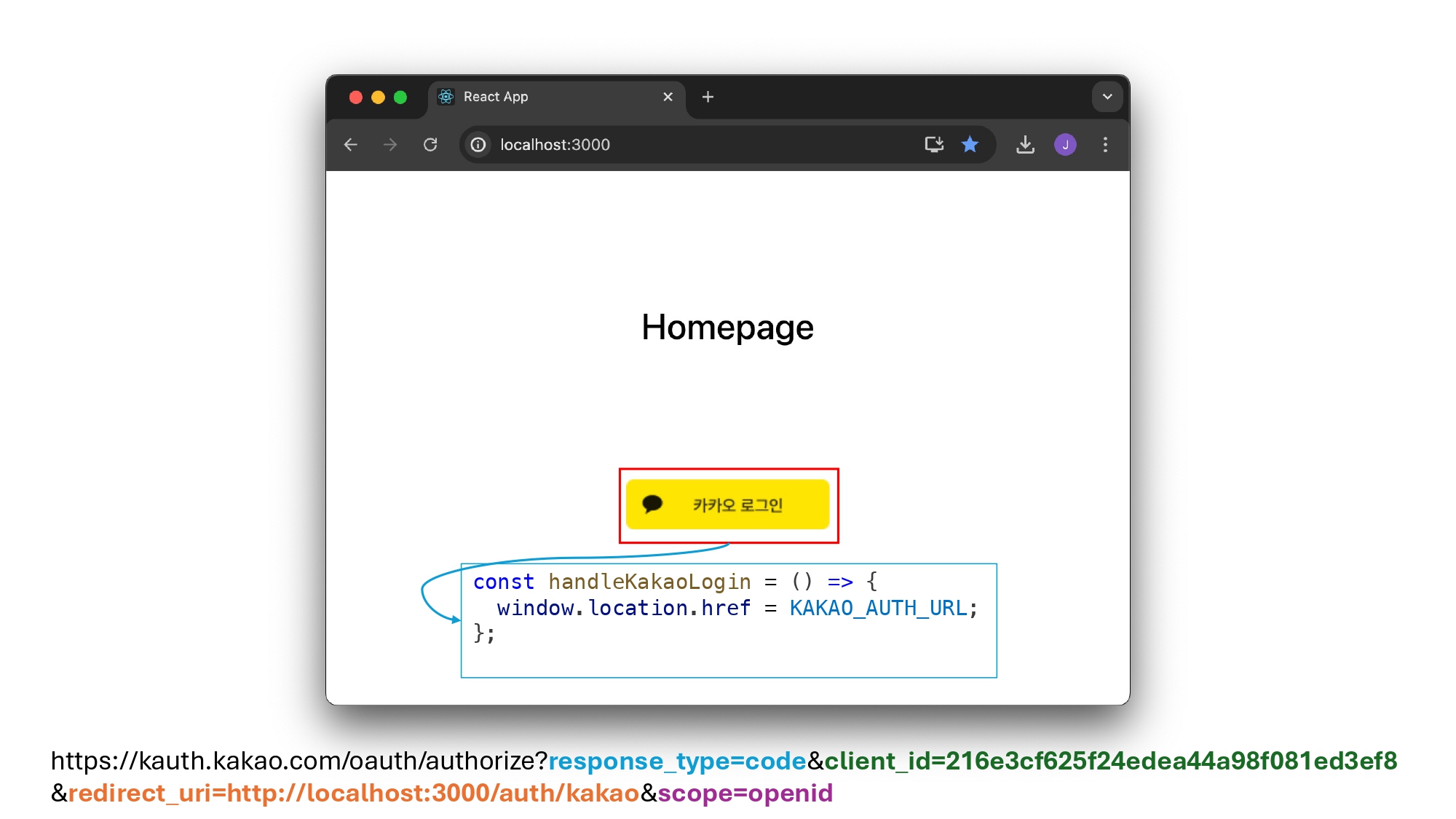
Task: Click the browser back arrow
Action: (x=351, y=145)
